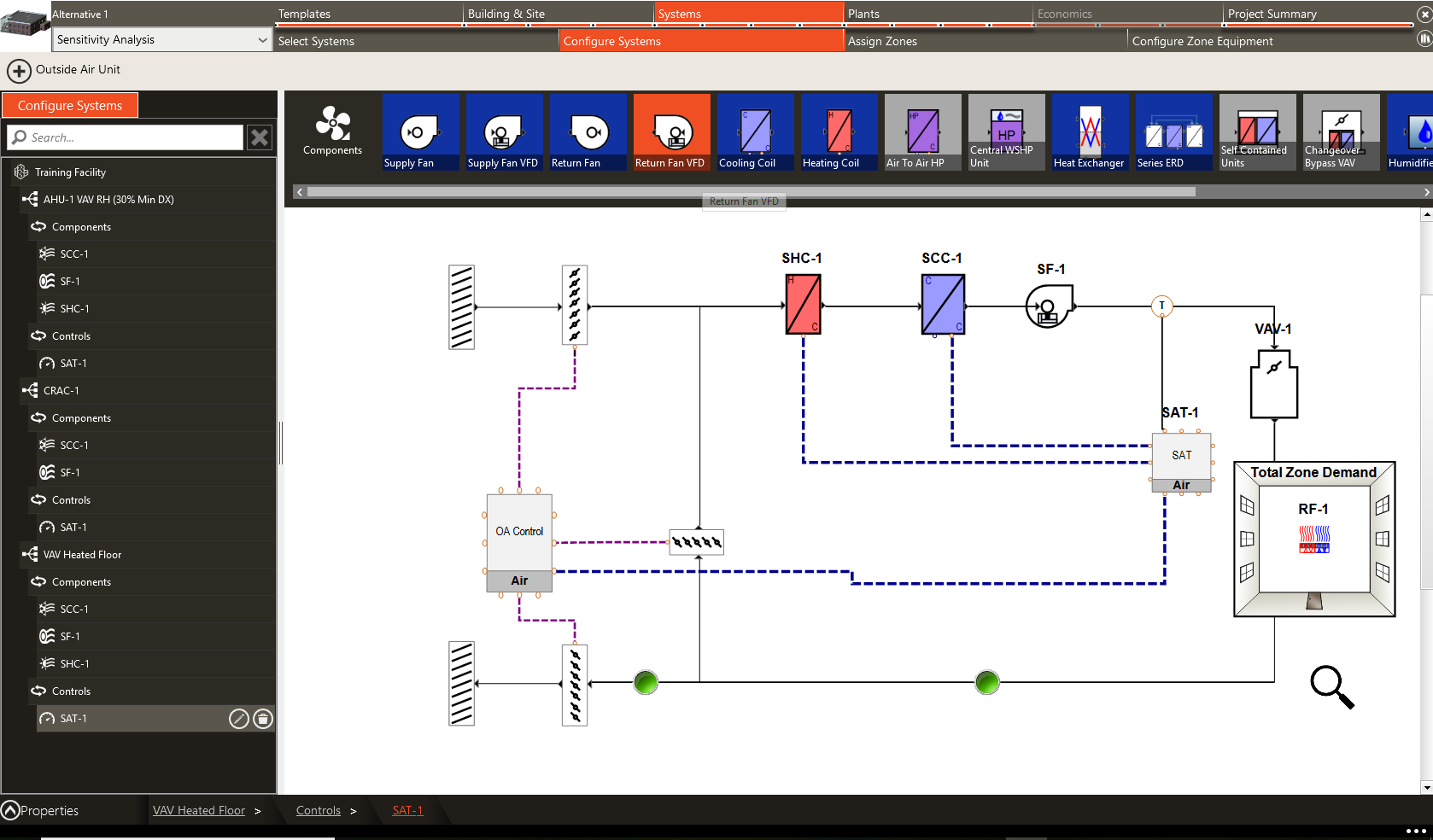Choose the Air To Air HP component
This screenshot has height=840, width=1433.
tap(922, 132)
